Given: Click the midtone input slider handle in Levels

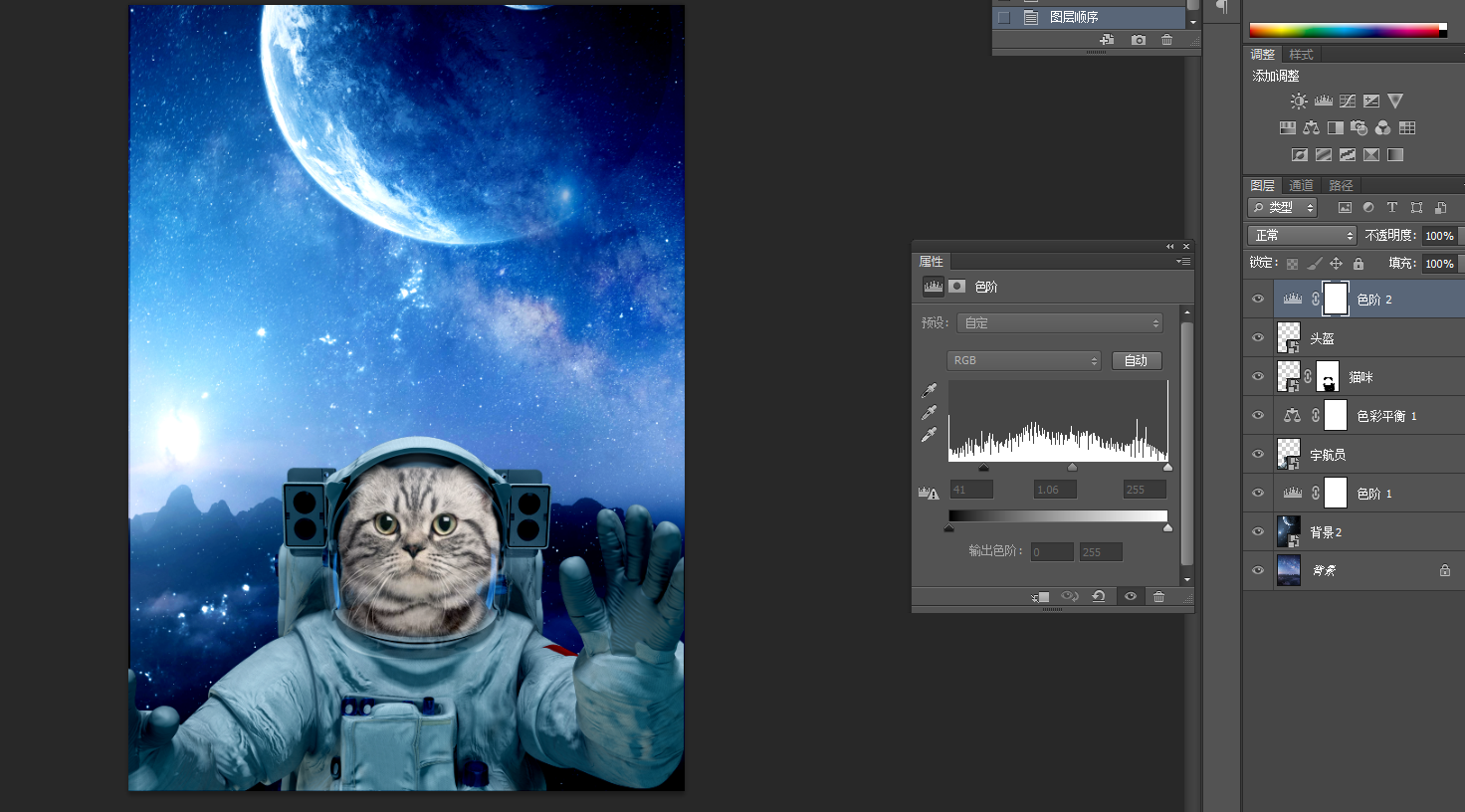Looking at the screenshot, I should pyautogui.click(x=1072, y=468).
